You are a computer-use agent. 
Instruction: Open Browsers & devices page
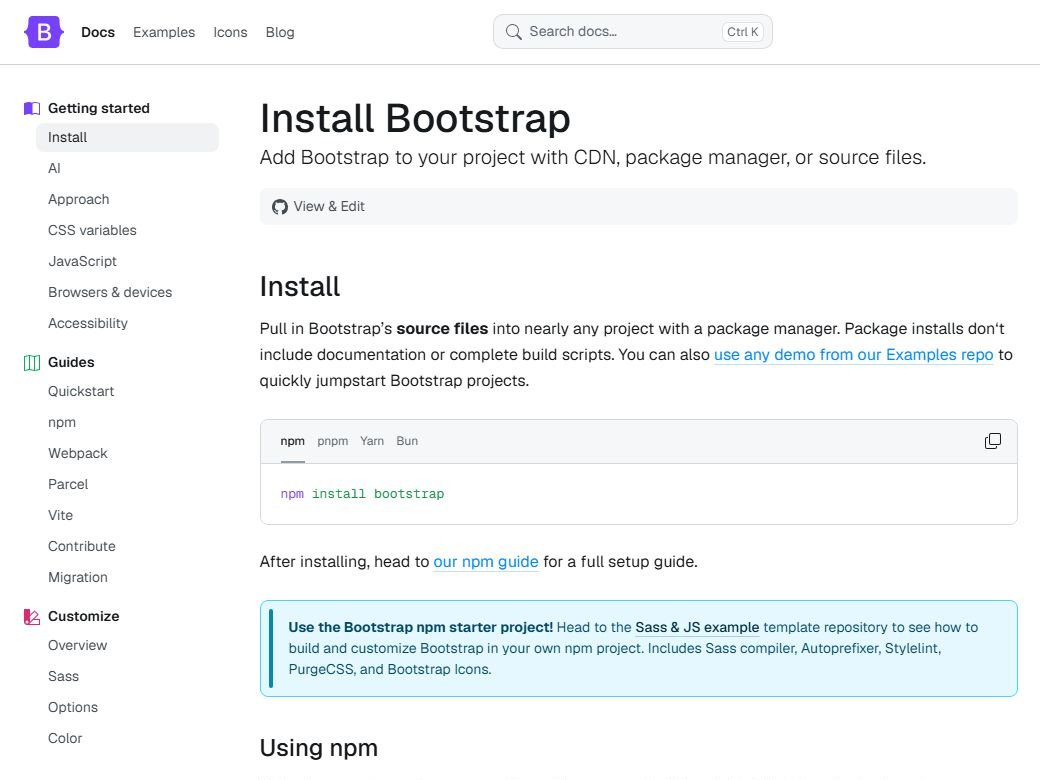coord(110,292)
